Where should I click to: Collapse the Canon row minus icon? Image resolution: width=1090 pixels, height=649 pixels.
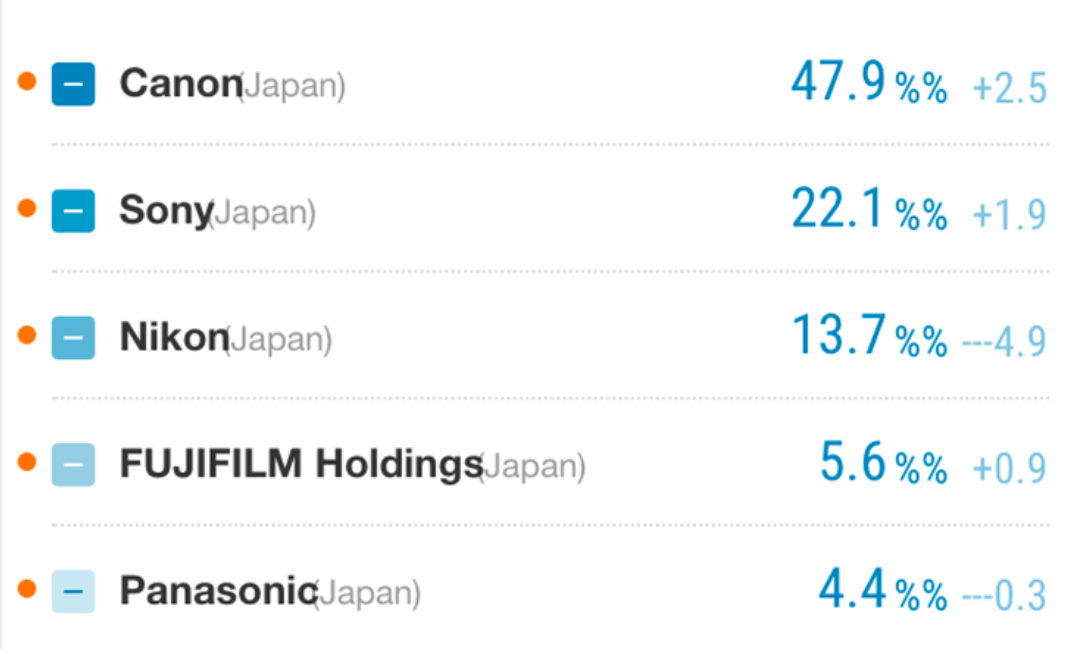73,84
